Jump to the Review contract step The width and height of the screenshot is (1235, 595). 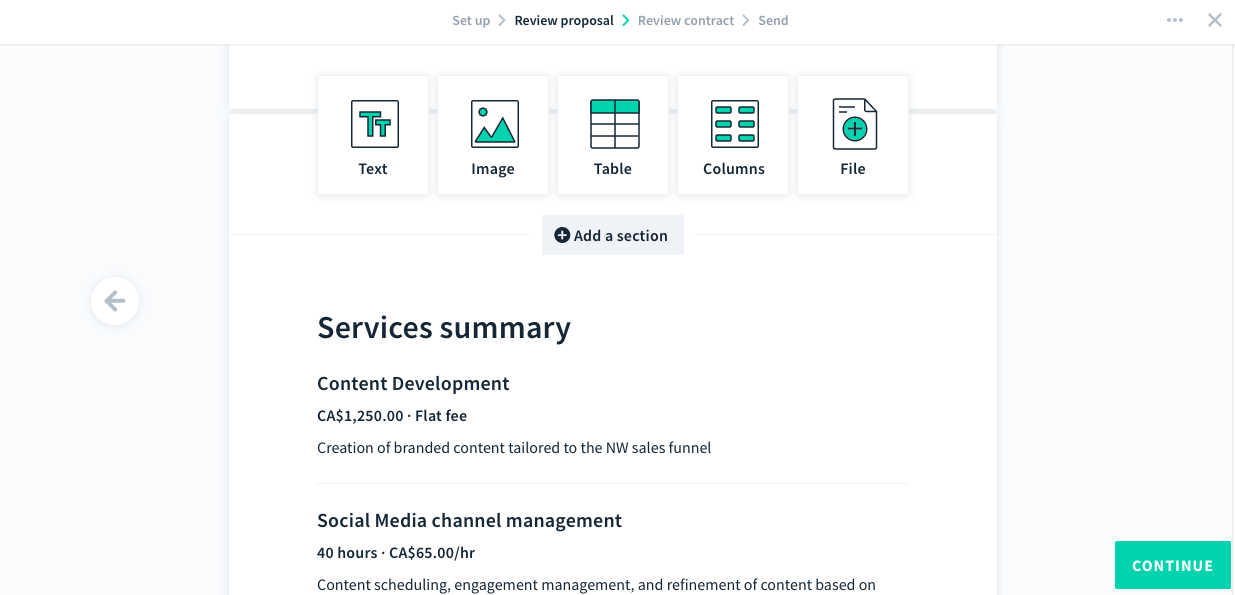click(686, 21)
